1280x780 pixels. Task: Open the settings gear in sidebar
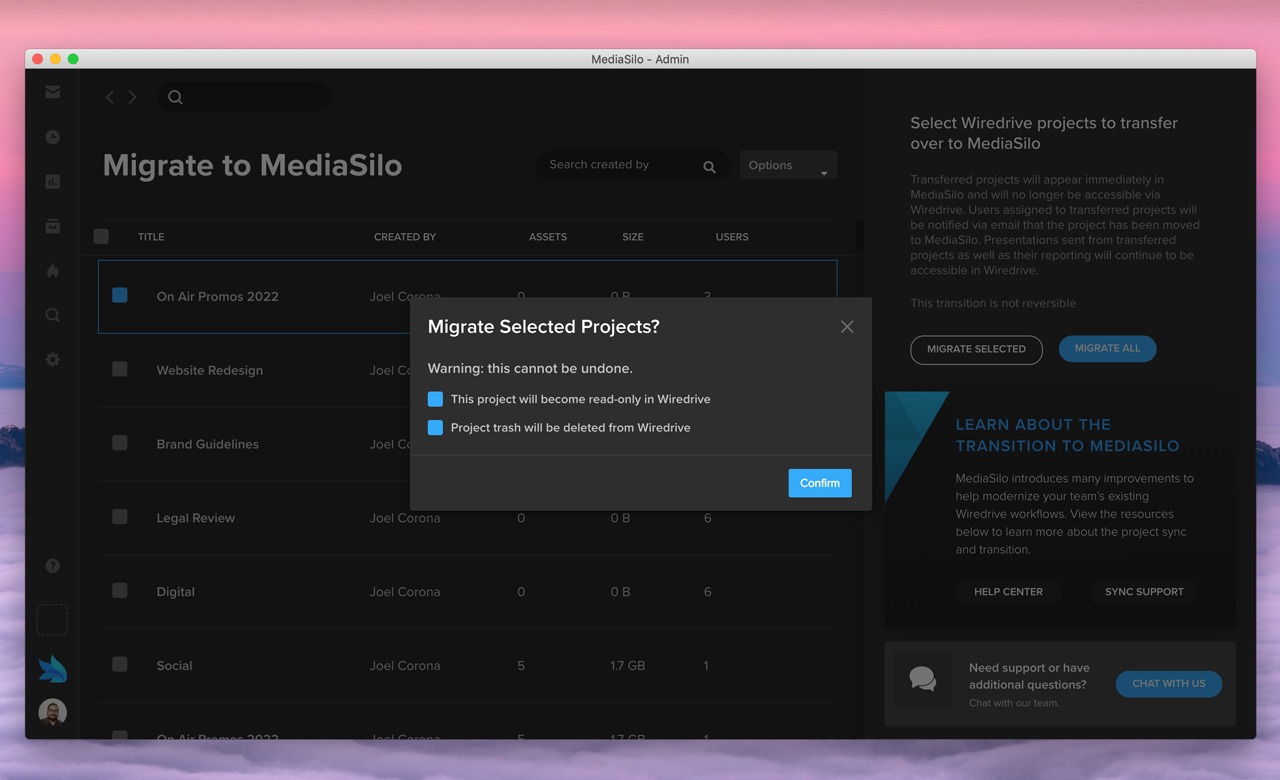(x=53, y=359)
